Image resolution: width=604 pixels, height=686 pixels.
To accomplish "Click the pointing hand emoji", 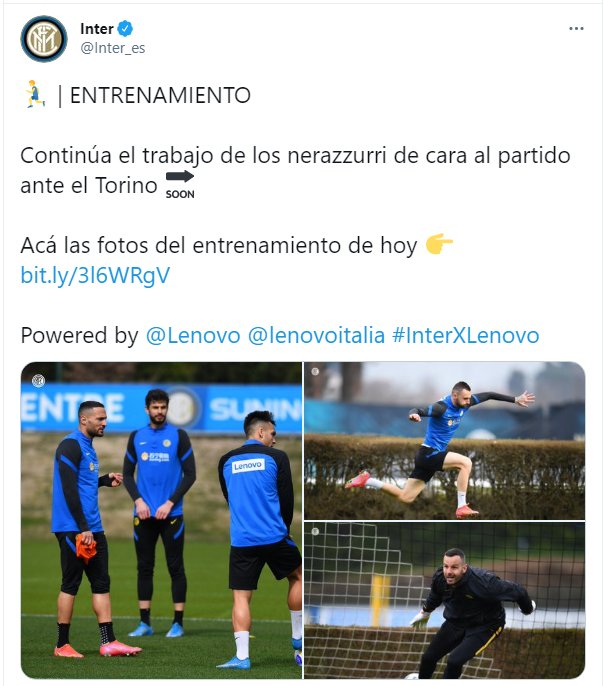I will coord(439,244).
